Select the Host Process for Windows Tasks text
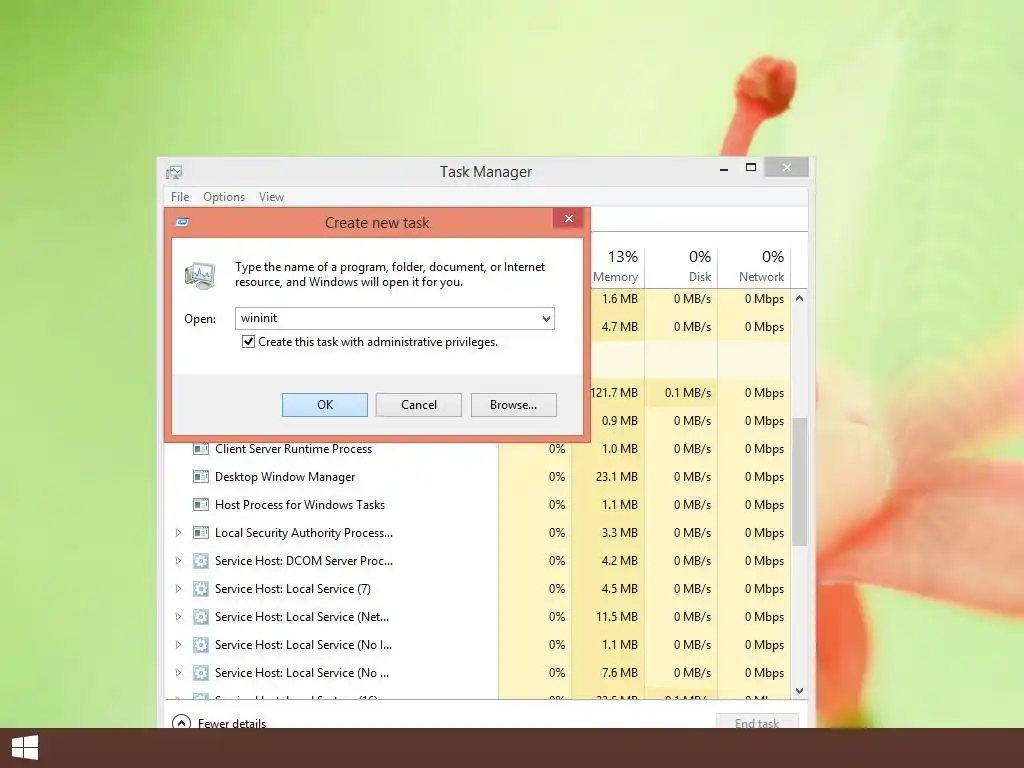Viewport: 1024px width, 768px height. [x=300, y=505]
